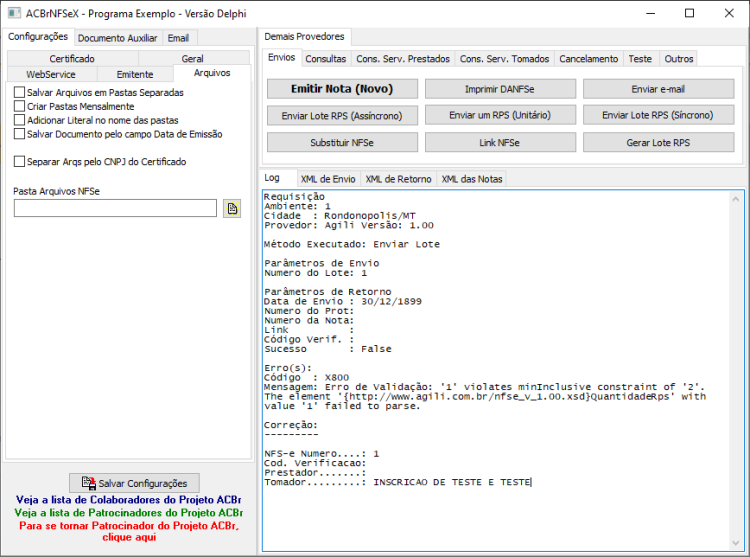Viewport: 750px width, 557px height.
Task: Click the folder browse icon for Pasta Arquivos NFSe
Action: (232, 208)
